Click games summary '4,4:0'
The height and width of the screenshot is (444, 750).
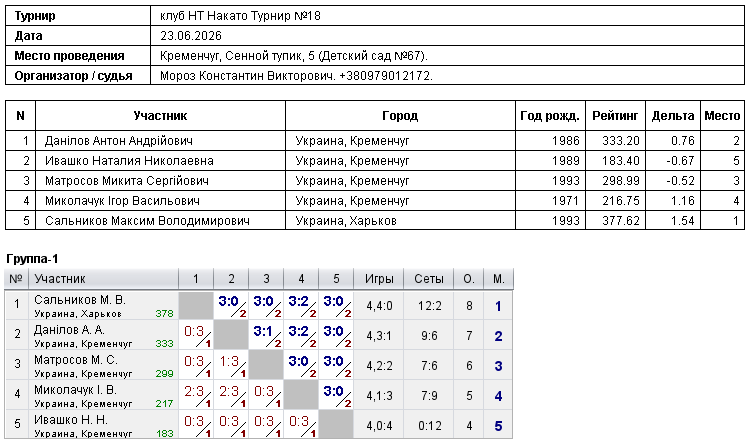[379, 306]
